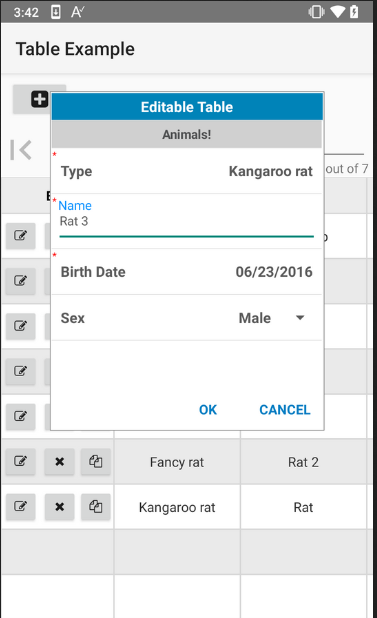Click the Fancy rat table cell
Image resolution: width=377 pixels, height=618 pixels.
pos(177,462)
